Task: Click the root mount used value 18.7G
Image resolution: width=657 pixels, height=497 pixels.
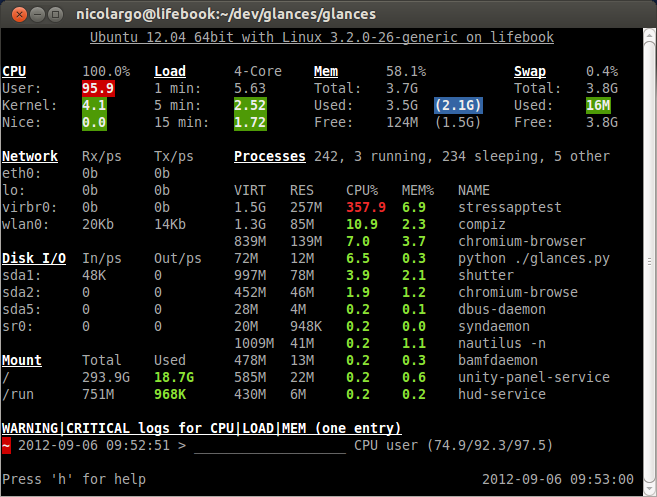Action: click(174, 377)
